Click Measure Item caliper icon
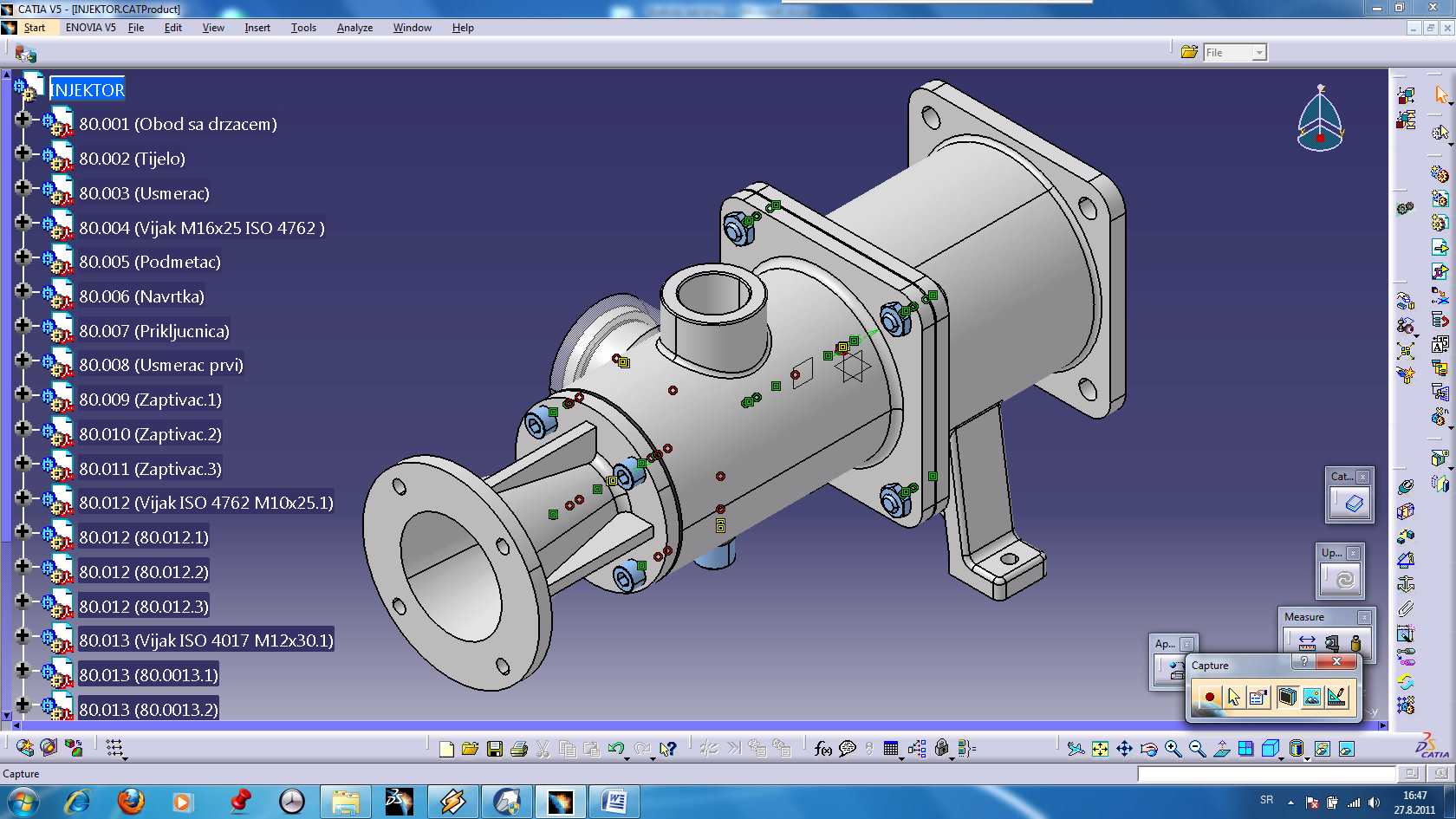Viewport: 1456px width, 819px height. [1332, 643]
